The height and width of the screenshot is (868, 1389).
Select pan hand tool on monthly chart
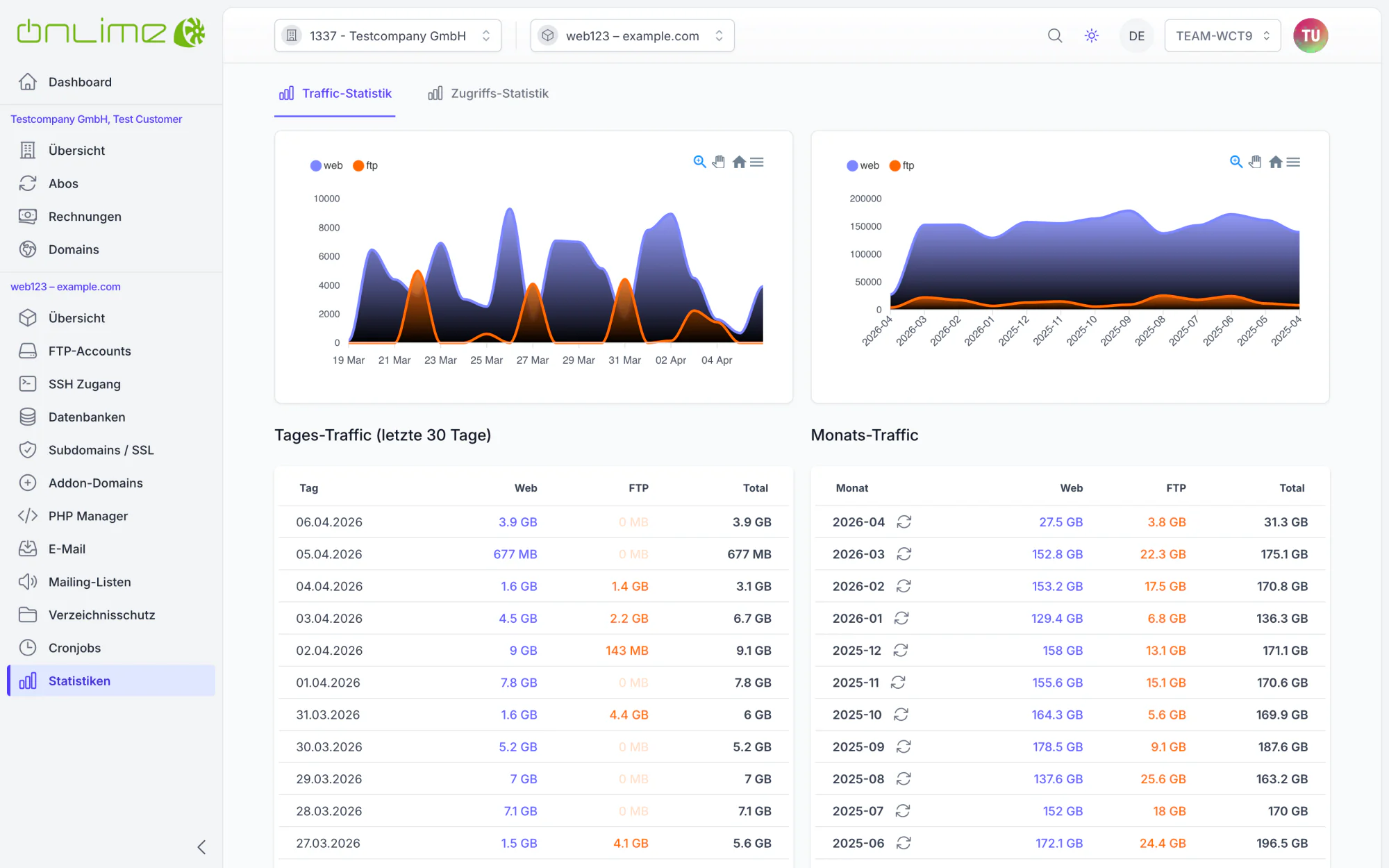click(1255, 162)
